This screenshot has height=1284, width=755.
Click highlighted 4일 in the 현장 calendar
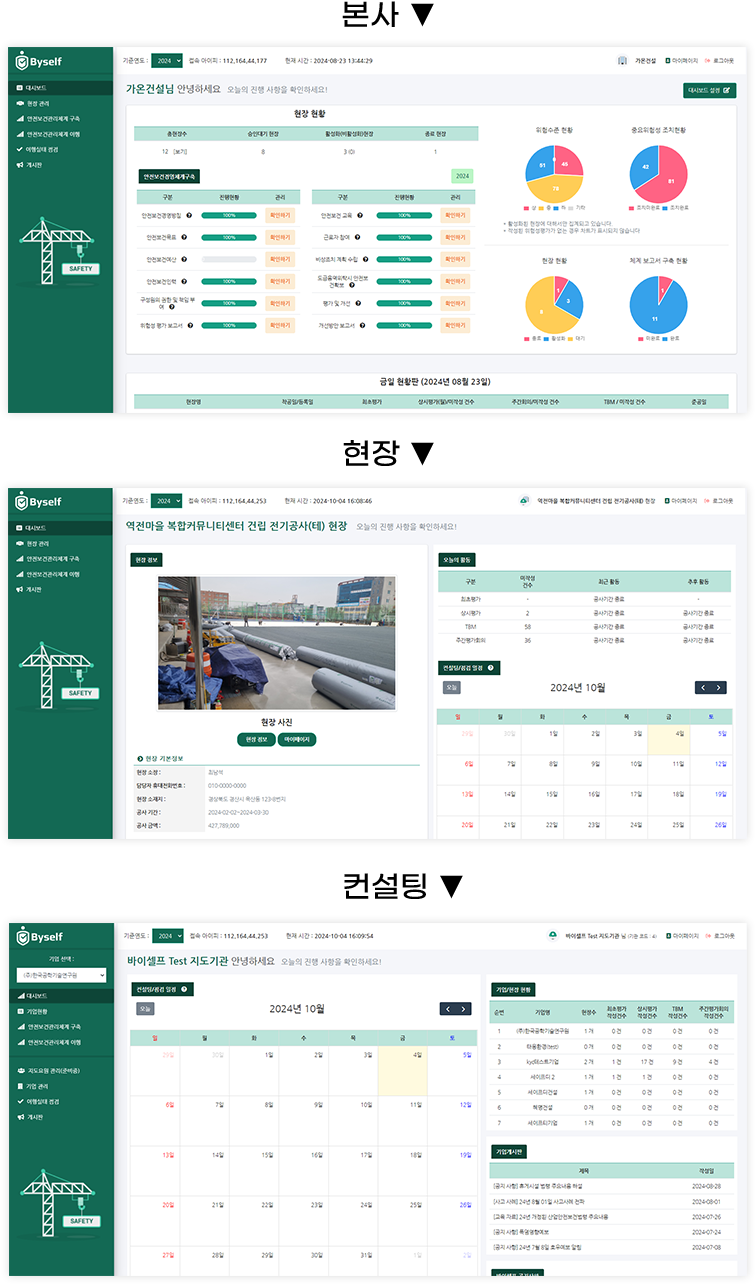pos(668,740)
